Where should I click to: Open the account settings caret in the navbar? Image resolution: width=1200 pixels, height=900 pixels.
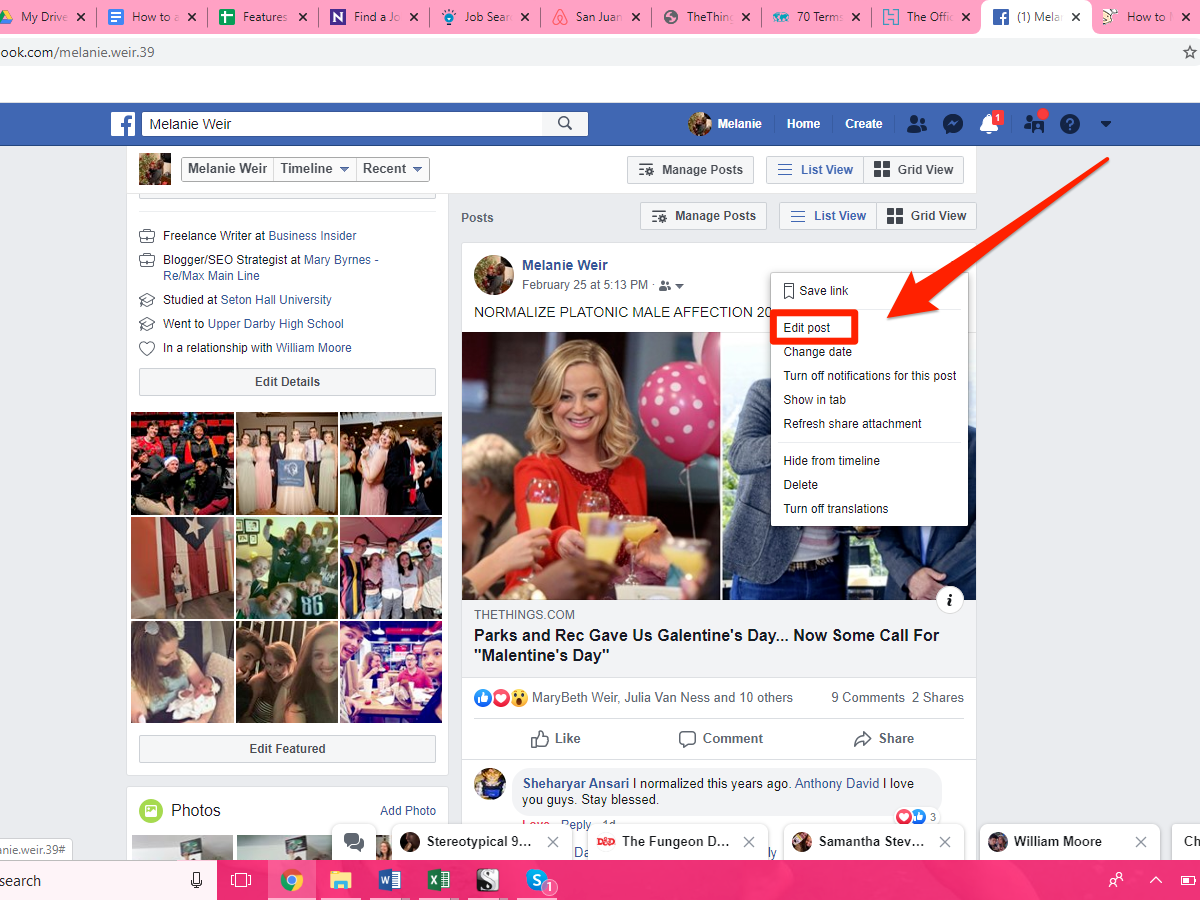(x=1105, y=123)
